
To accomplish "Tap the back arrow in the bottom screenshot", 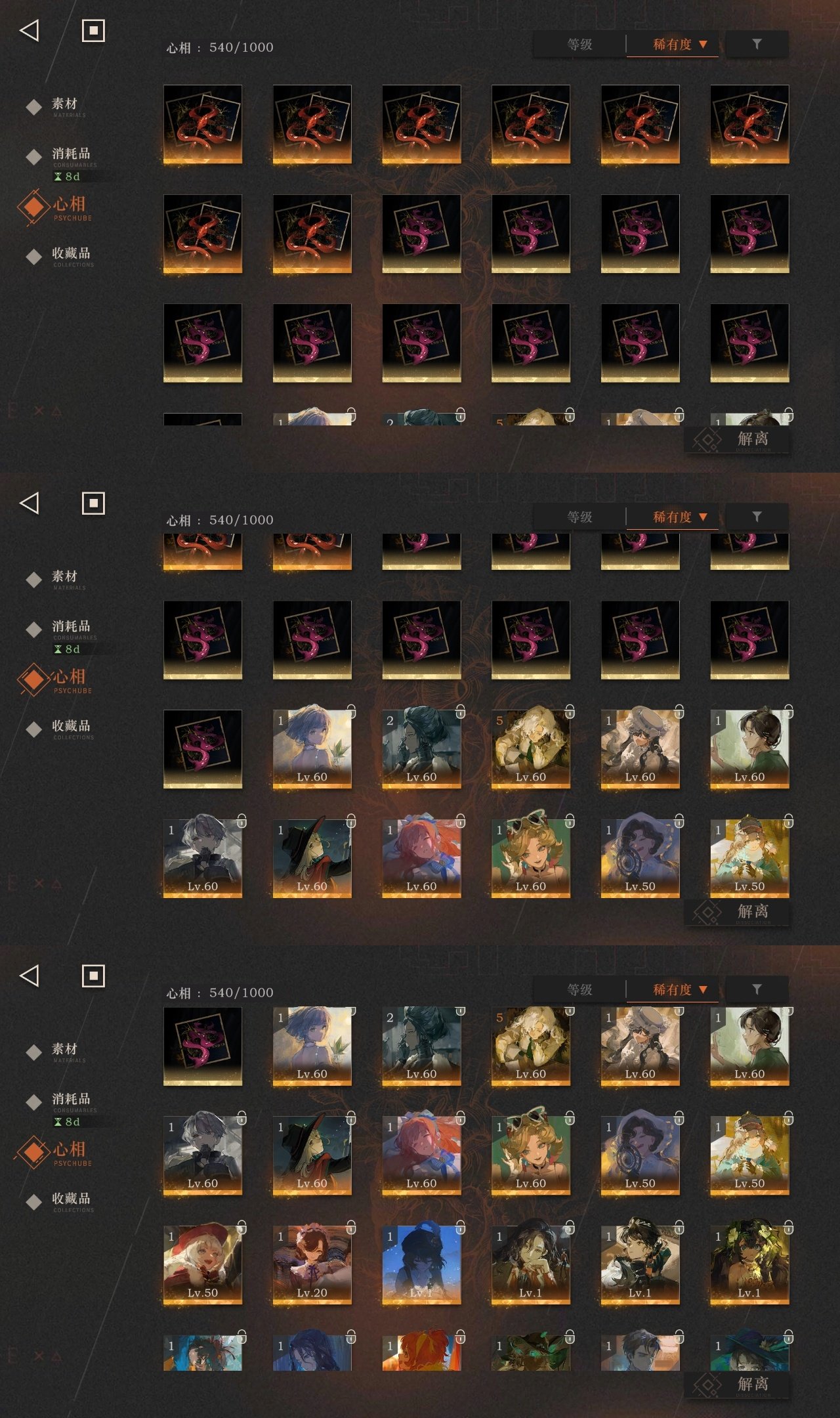I will coord(30,976).
